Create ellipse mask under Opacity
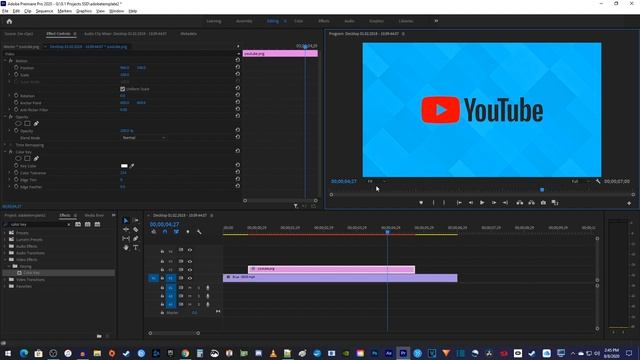This screenshot has height=360, width=640. point(18,124)
